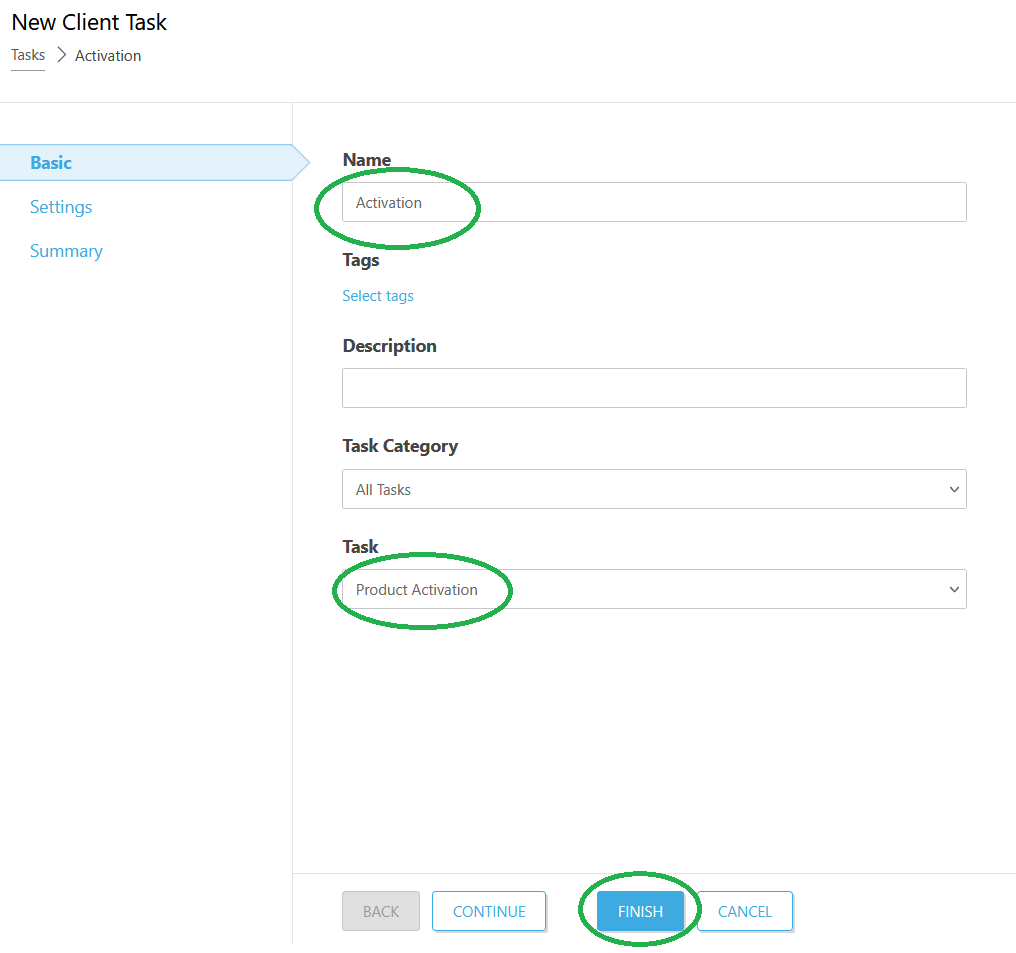Click the CANCEL button
Screen dimensions: 1016x953
click(x=744, y=911)
